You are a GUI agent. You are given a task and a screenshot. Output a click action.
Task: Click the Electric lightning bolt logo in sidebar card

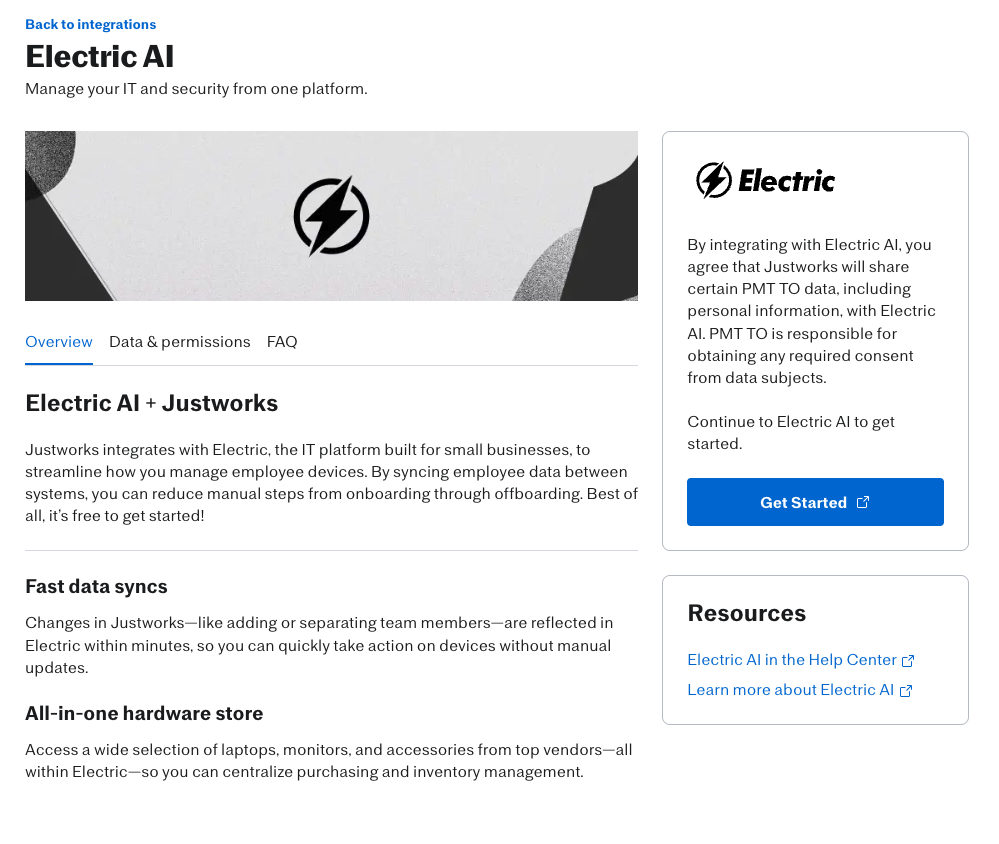click(x=714, y=180)
